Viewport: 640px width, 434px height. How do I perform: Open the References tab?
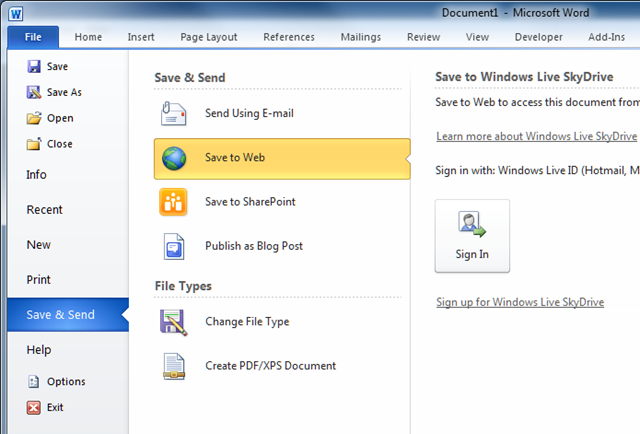289,37
